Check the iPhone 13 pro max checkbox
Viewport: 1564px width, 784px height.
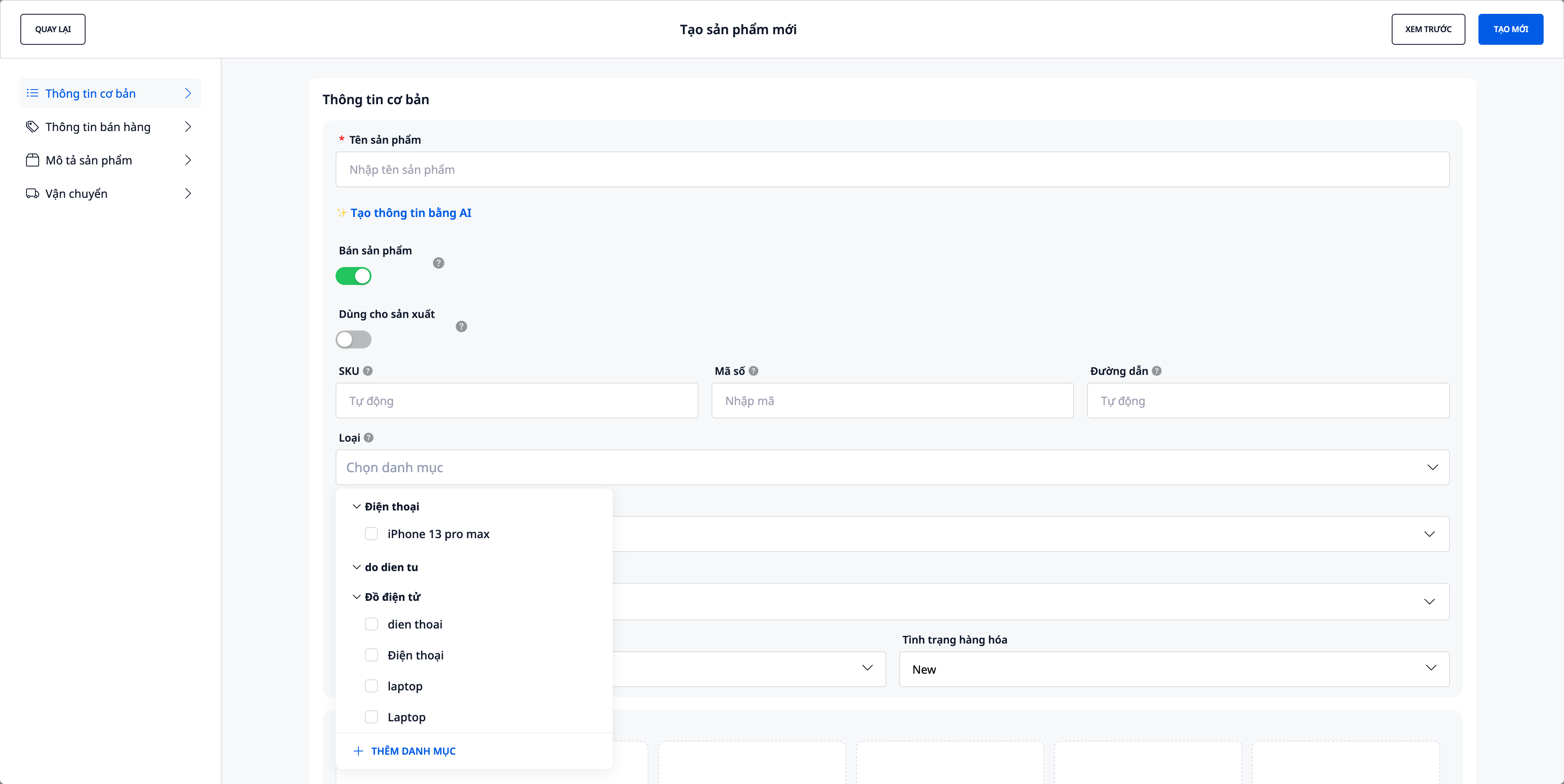371,534
